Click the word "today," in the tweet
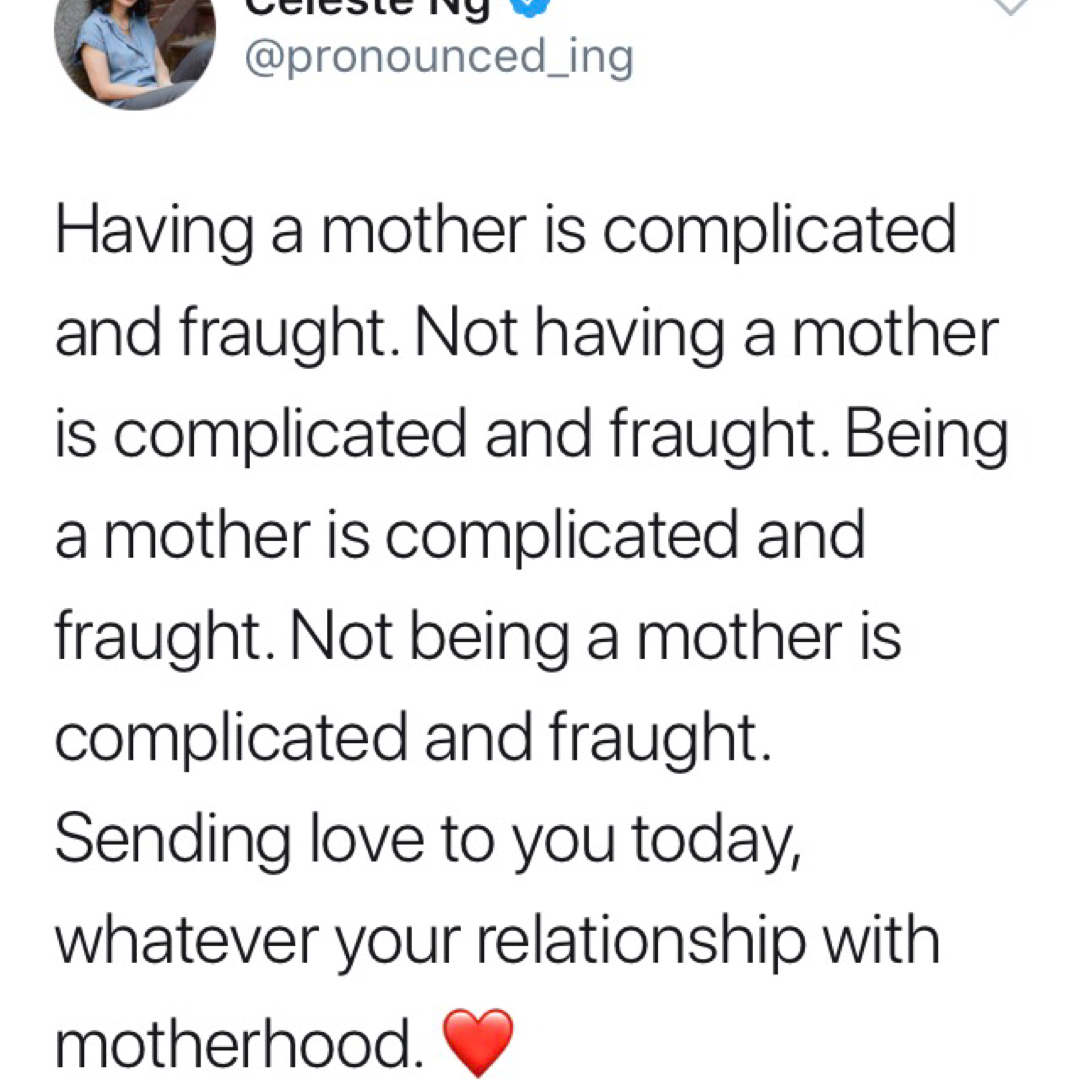Screen dimensions: 1080x1080 click(x=717, y=842)
